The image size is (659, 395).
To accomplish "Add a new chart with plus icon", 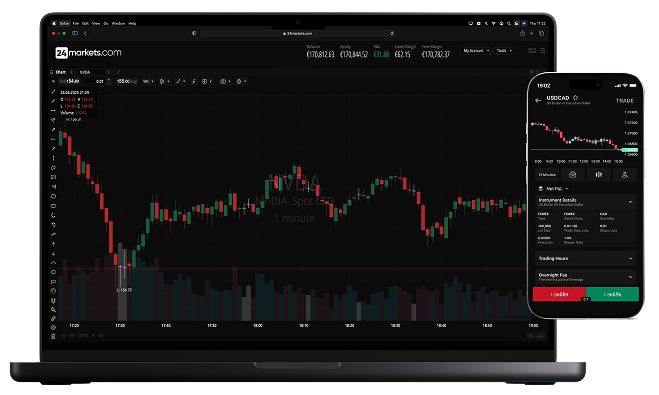I will point(71,72).
